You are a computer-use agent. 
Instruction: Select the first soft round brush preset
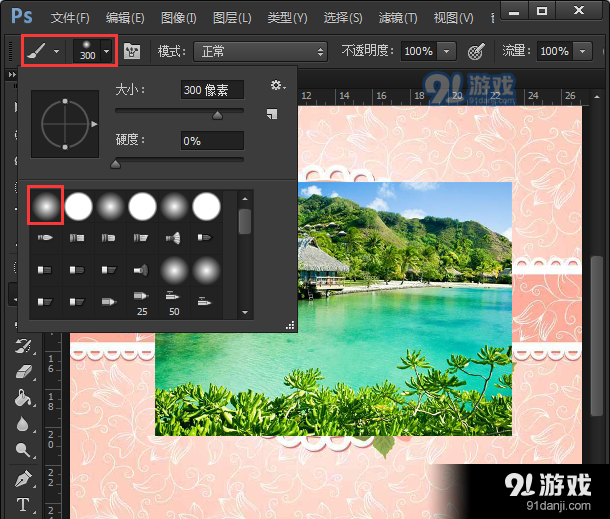pos(46,206)
